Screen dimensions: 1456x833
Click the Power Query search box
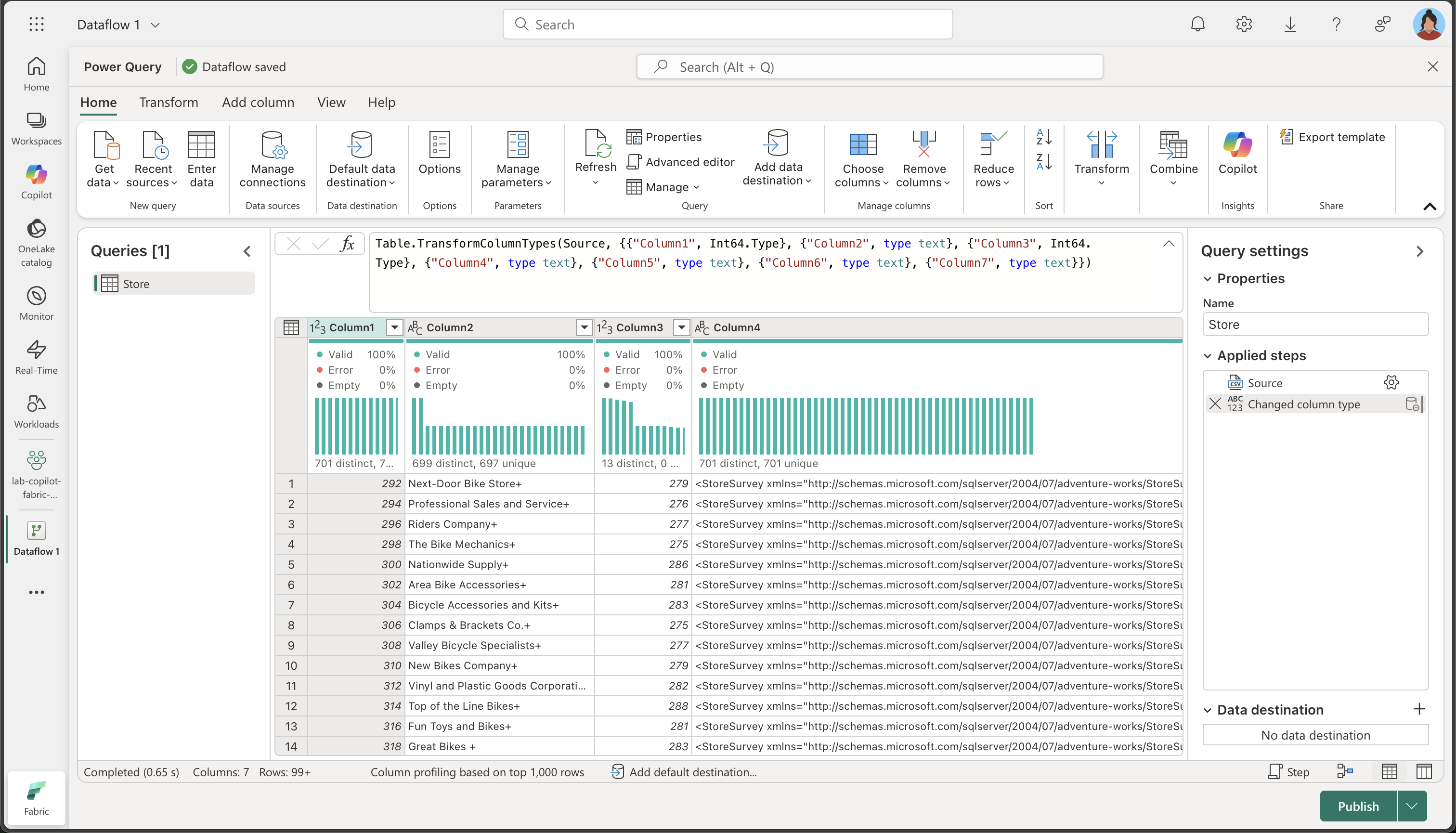coord(870,67)
